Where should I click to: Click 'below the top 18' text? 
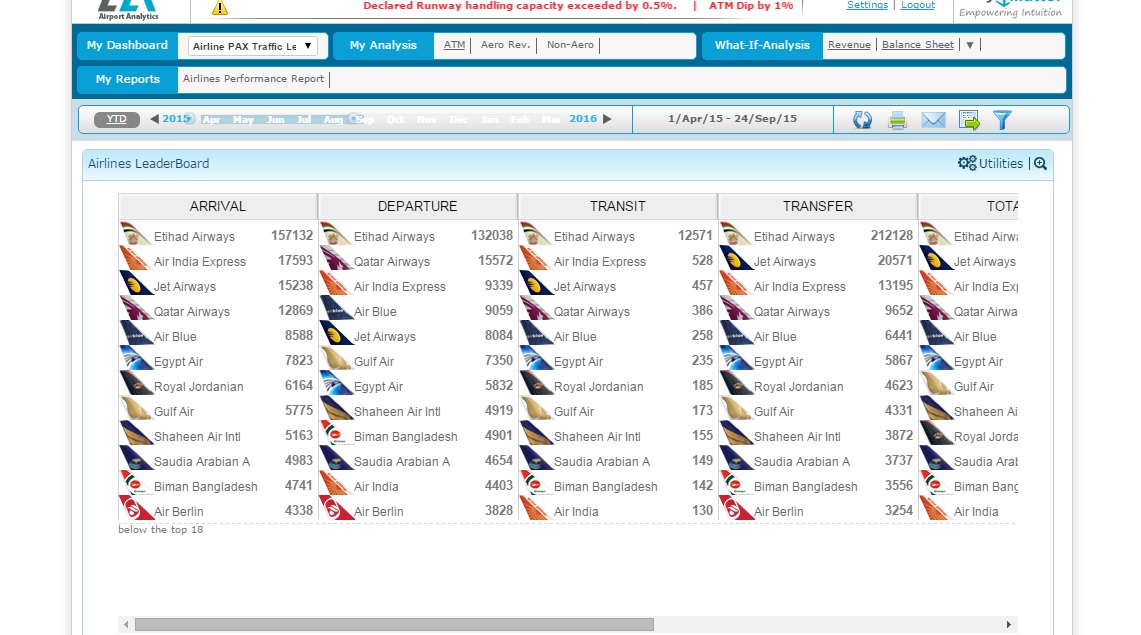tap(161, 530)
